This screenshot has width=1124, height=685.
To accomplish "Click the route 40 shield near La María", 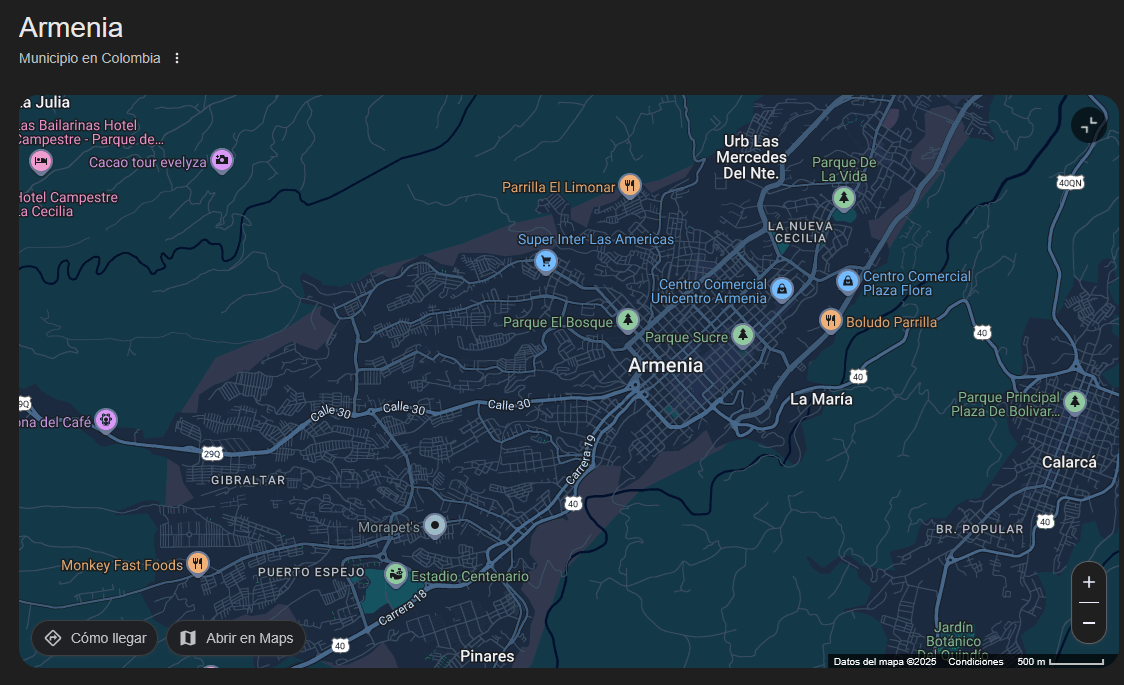I will [x=858, y=377].
